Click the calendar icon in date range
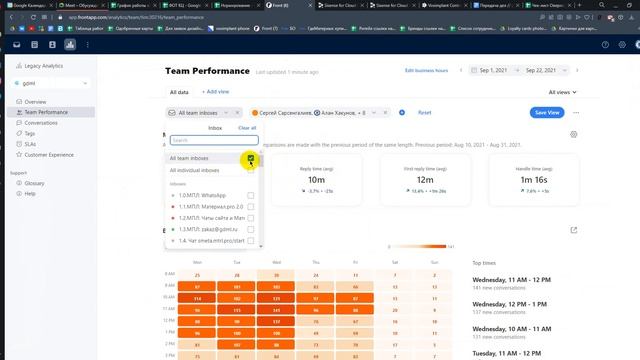640x360 pixels. coord(474,70)
